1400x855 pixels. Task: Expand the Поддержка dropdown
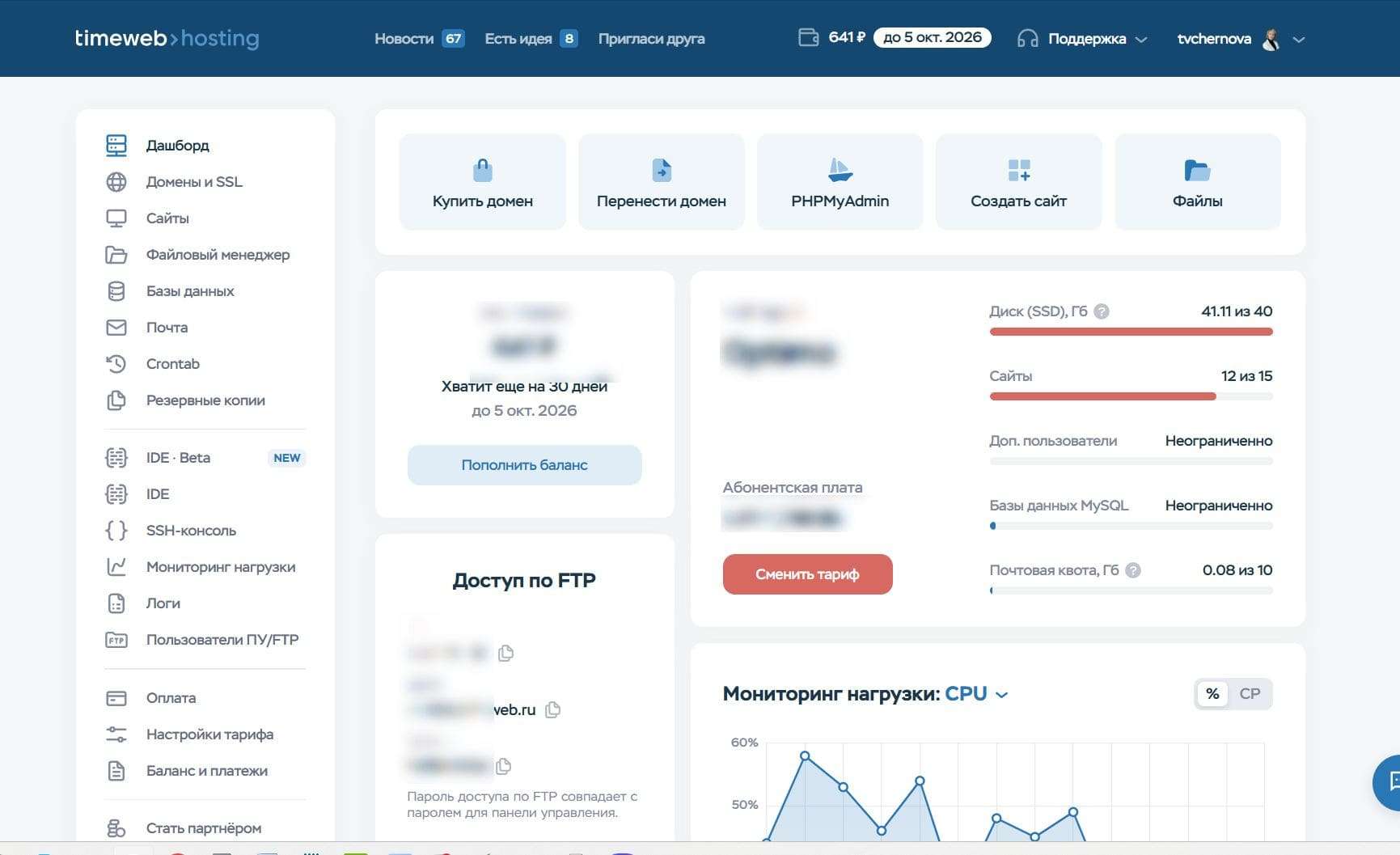(1082, 39)
